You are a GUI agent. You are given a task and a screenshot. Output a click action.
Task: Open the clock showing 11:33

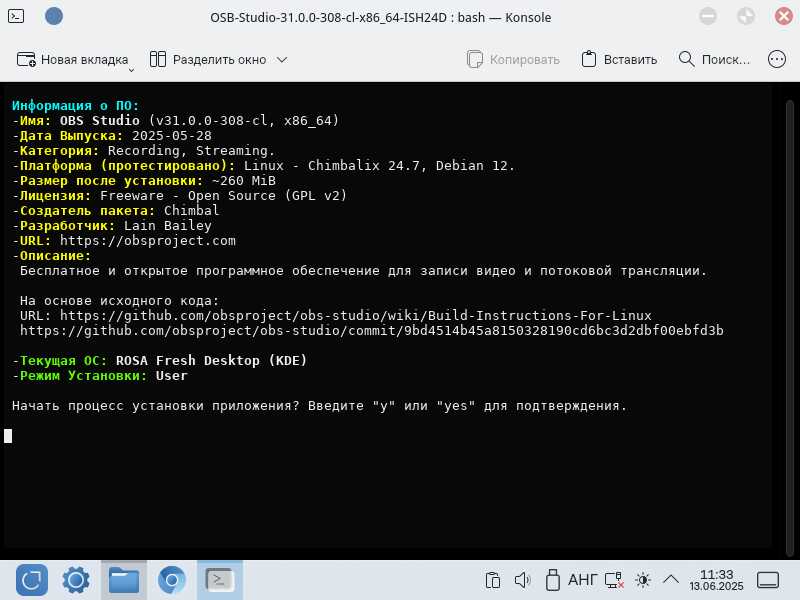pyautogui.click(x=716, y=580)
